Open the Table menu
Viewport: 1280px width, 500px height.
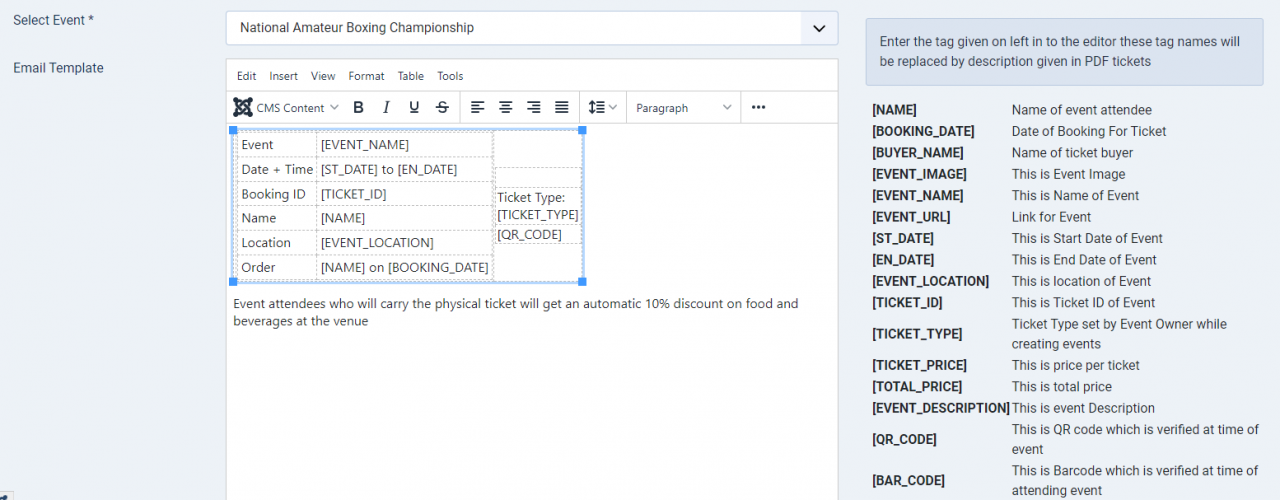[410, 76]
